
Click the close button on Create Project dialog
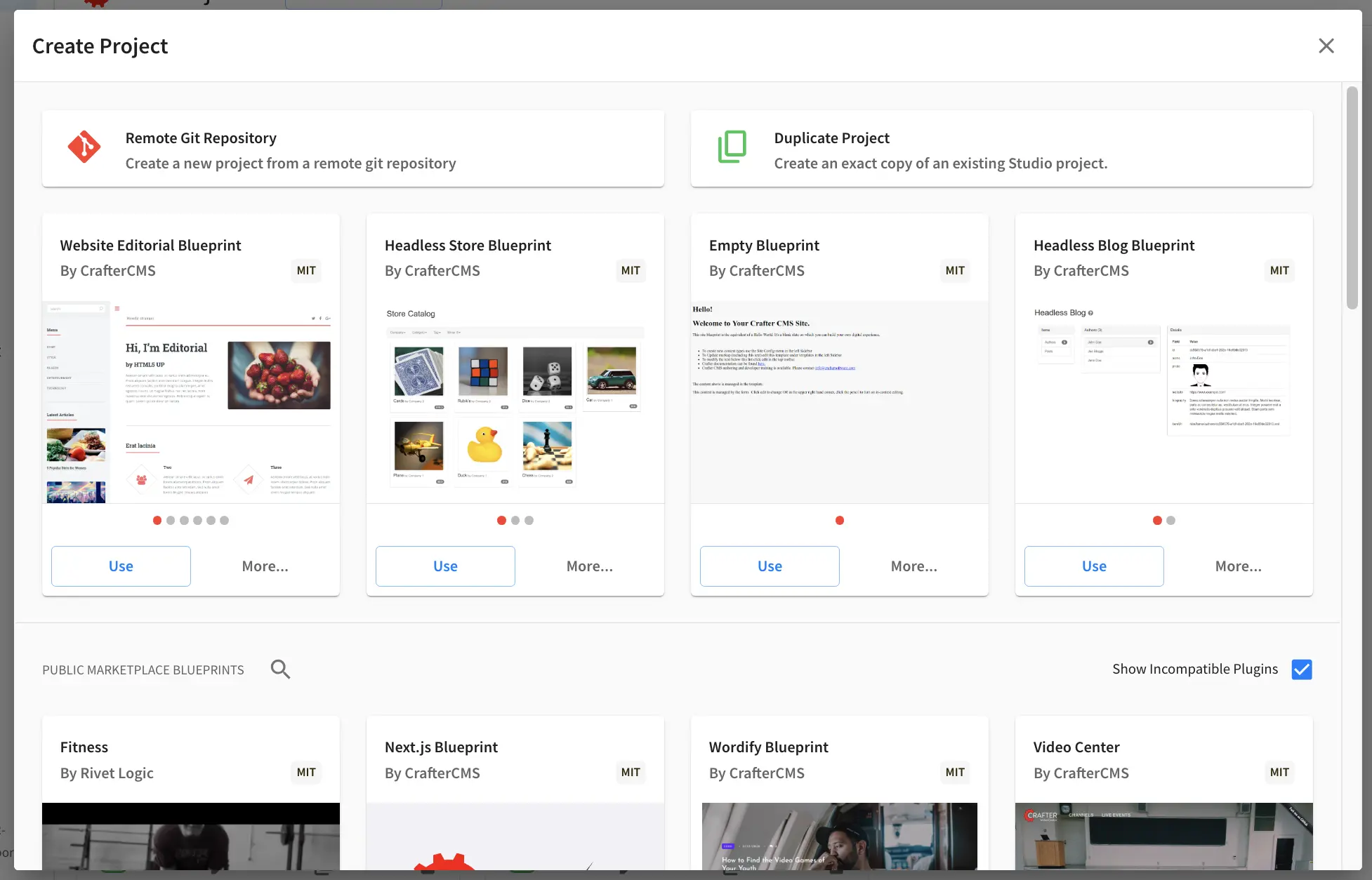[1326, 45]
